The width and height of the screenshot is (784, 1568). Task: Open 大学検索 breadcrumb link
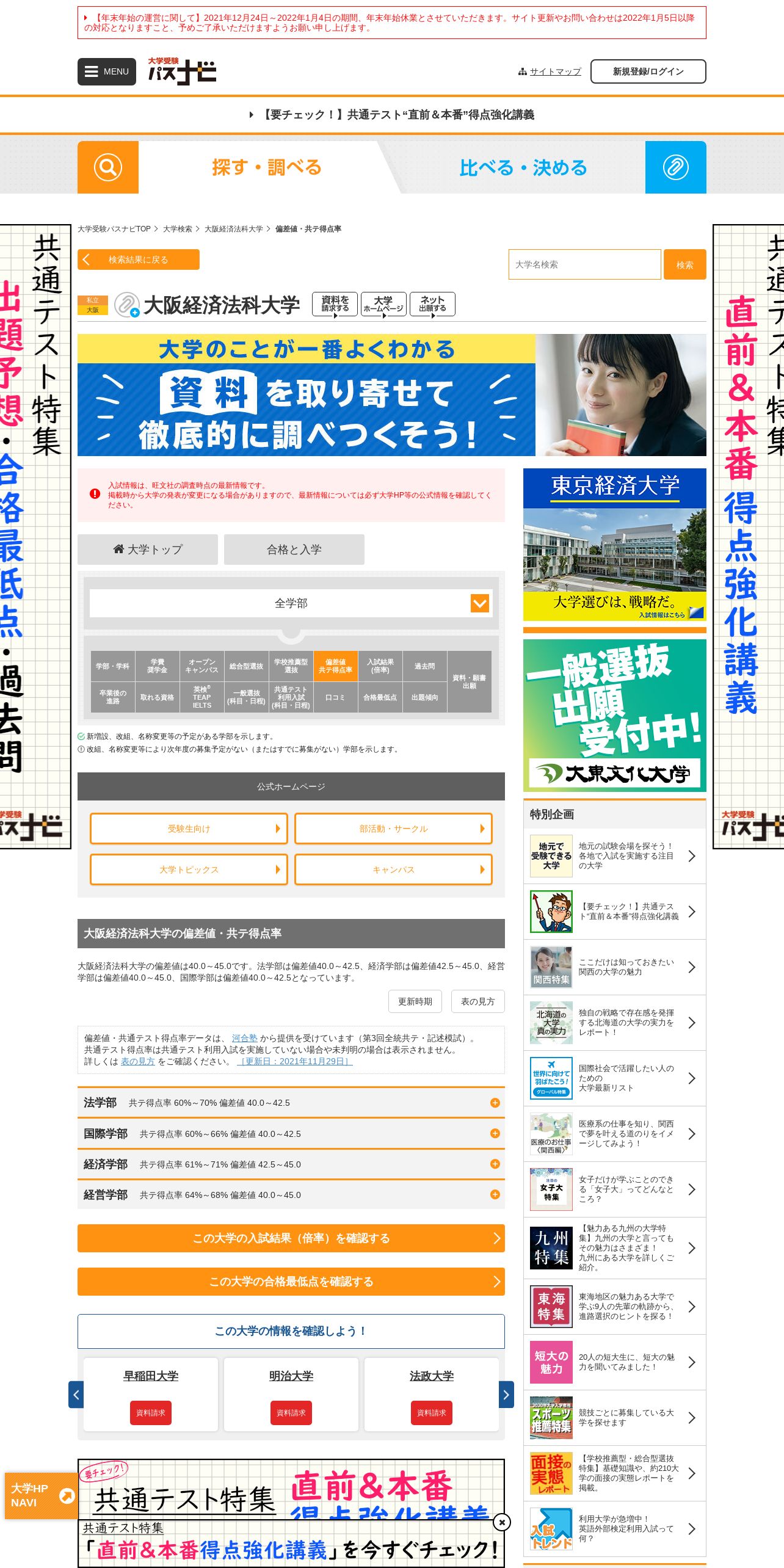(x=177, y=229)
